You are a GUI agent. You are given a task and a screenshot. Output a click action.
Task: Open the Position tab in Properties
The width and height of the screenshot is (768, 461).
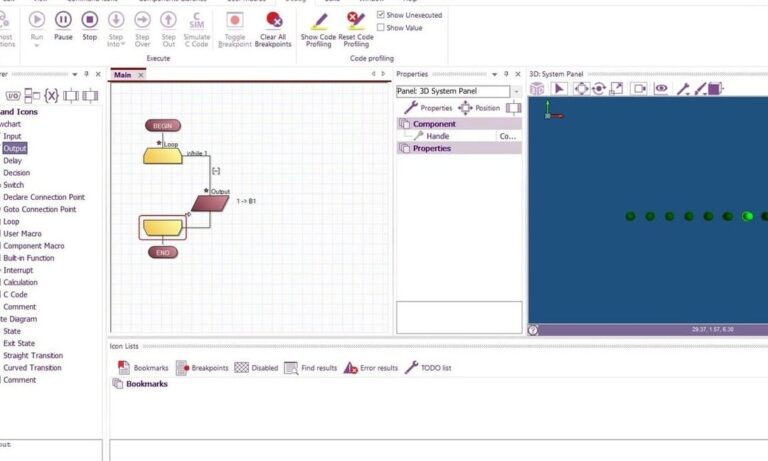point(478,108)
